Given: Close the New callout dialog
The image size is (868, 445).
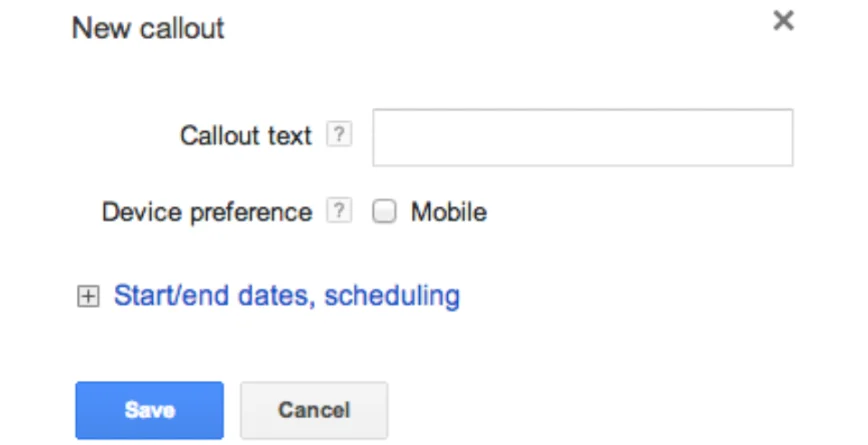Looking at the screenshot, I should pos(784,22).
